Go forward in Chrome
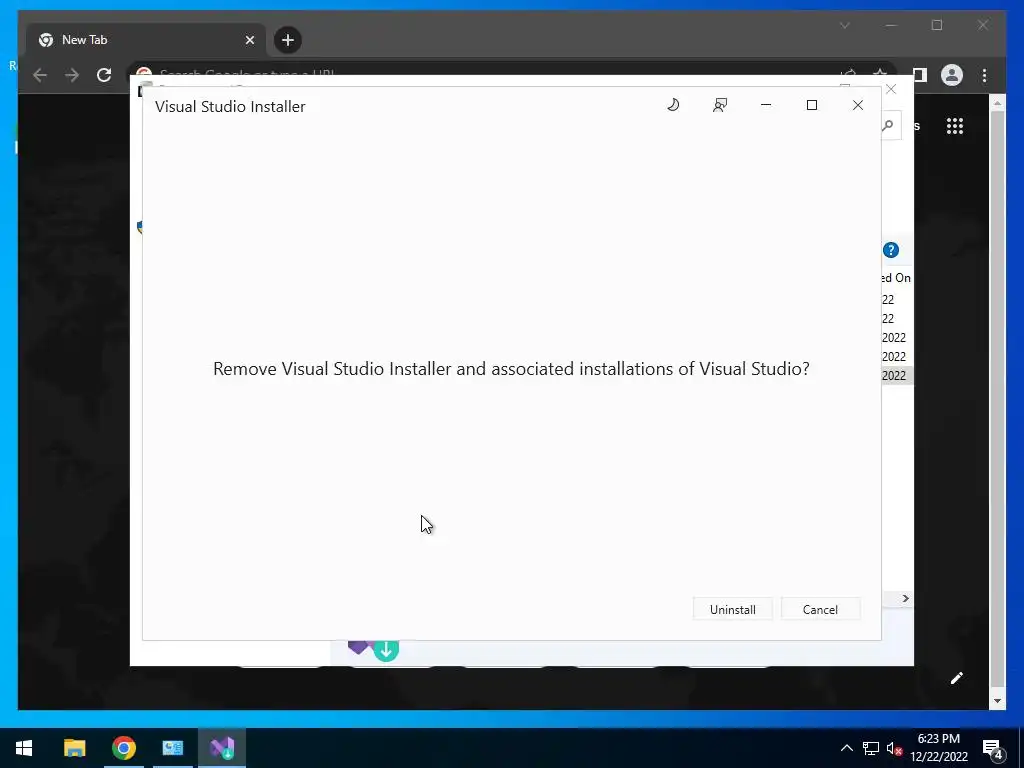Image resolution: width=1024 pixels, height=768 pixels. click(x=72, y=75)
